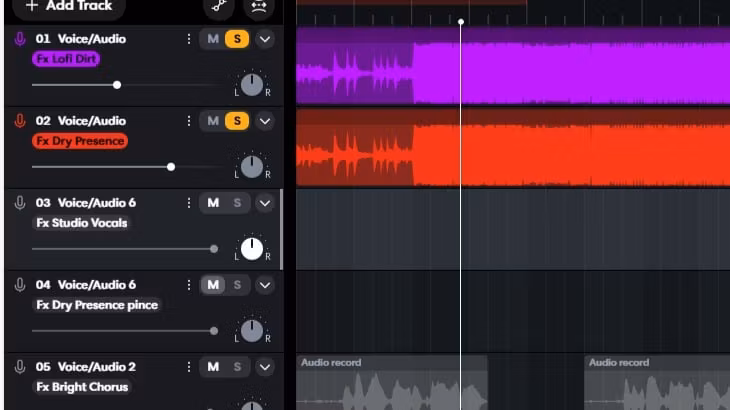Unmute track 03 Voice/Audio 6
The image size is (730, 410).
pos(213,203)
